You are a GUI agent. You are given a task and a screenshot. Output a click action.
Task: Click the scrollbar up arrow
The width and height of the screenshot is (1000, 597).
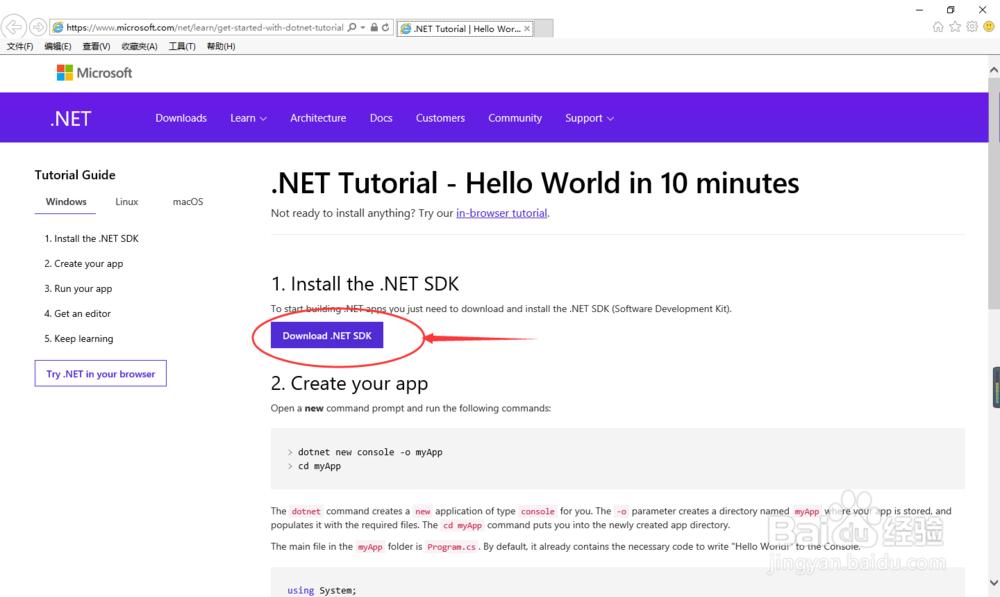pyautogui.click(x=994, y=70)
